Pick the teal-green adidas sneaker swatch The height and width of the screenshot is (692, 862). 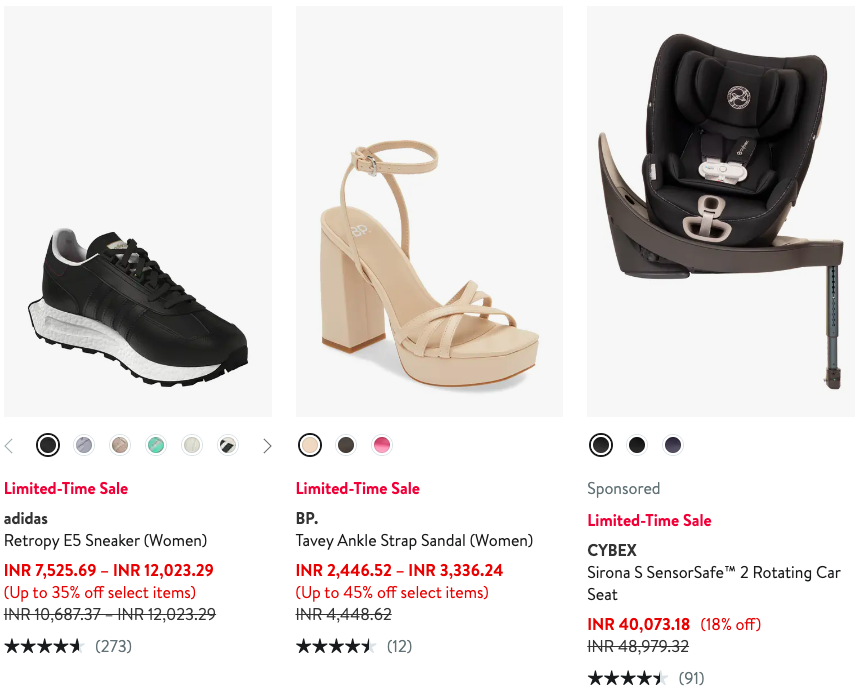click(x=156, y=445)
